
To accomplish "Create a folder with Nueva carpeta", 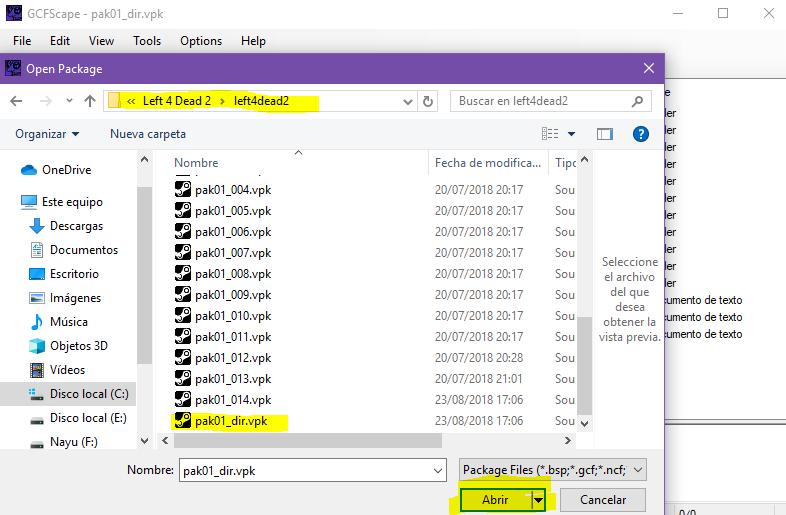I will [148, 134].
